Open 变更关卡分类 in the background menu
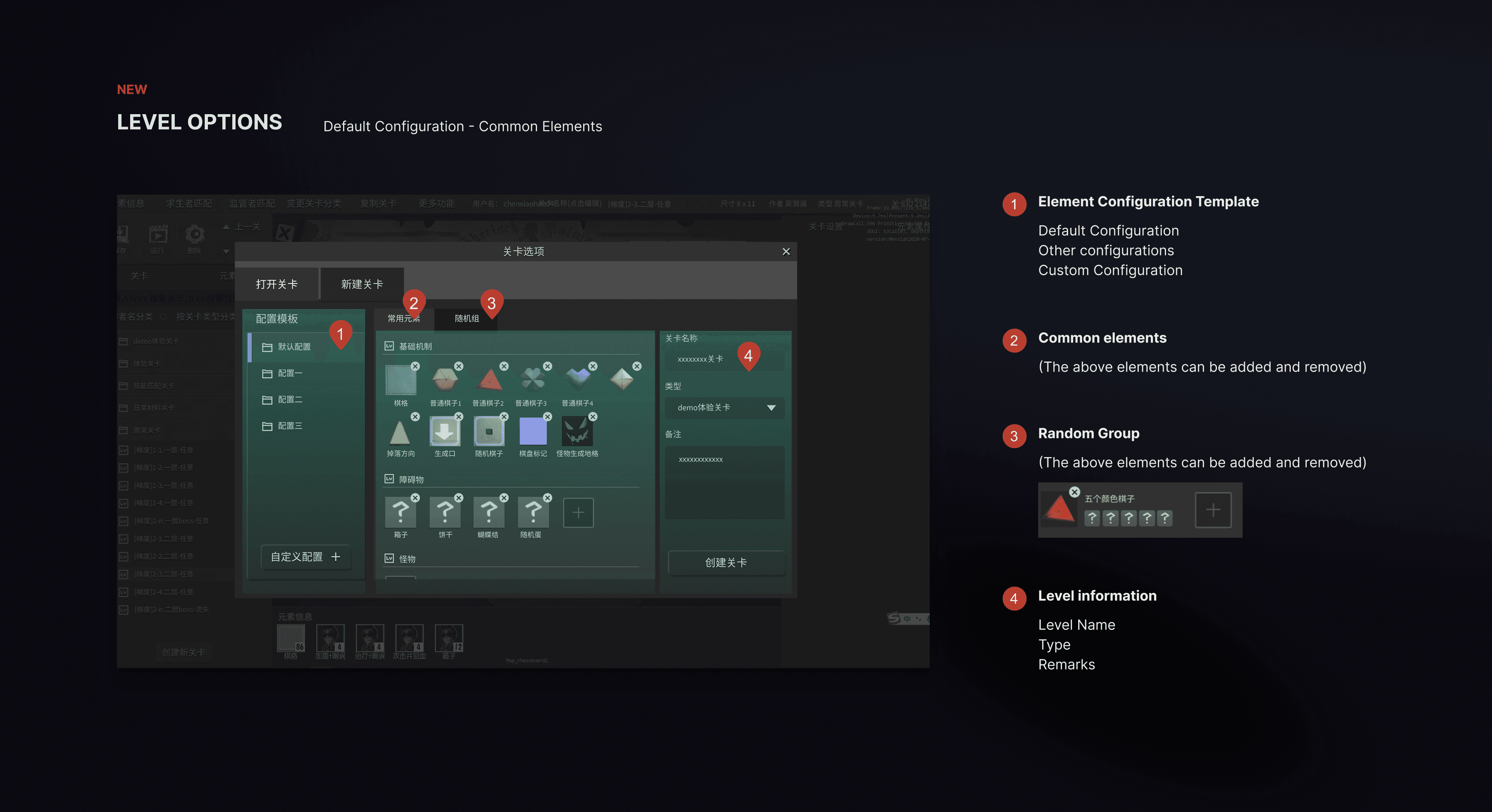Viewport: 1492px width, 812px height. (x=314, y=204)
